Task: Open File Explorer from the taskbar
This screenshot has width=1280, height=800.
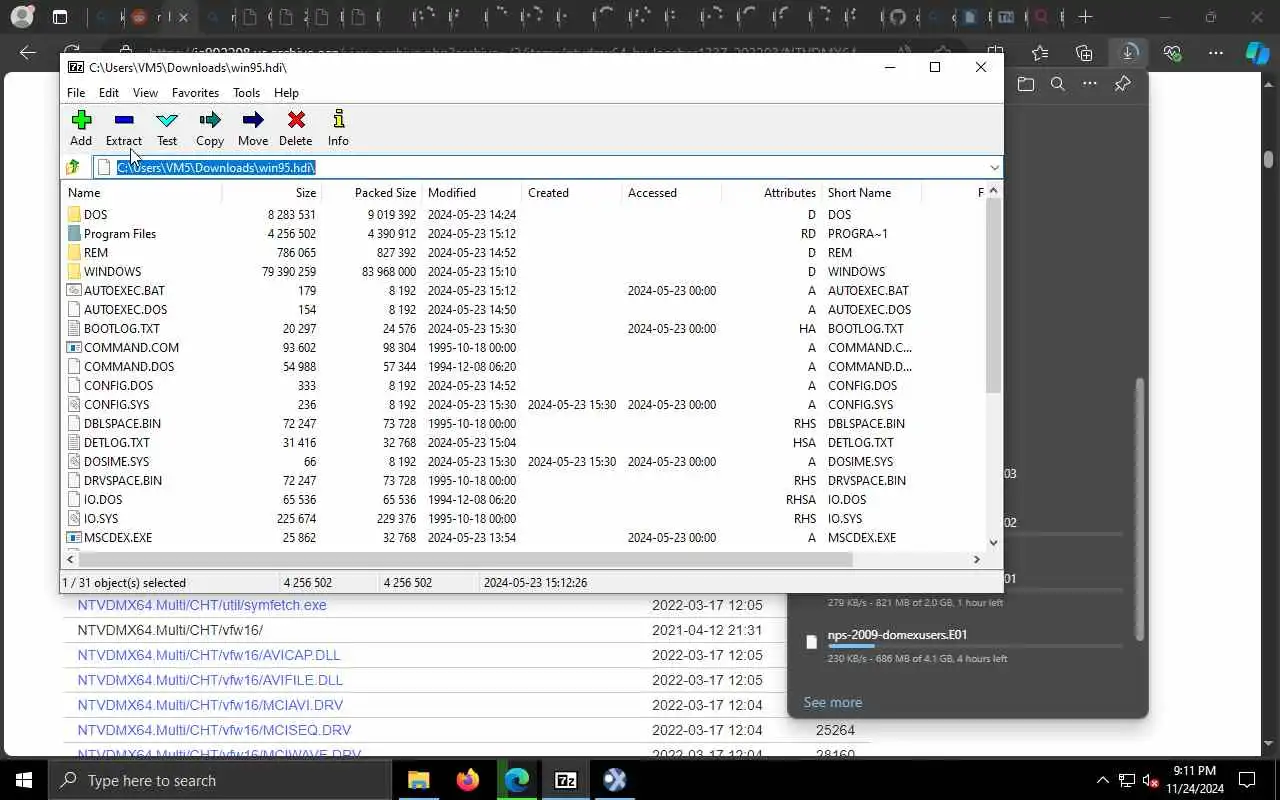Action: click(x=418, y=780)
